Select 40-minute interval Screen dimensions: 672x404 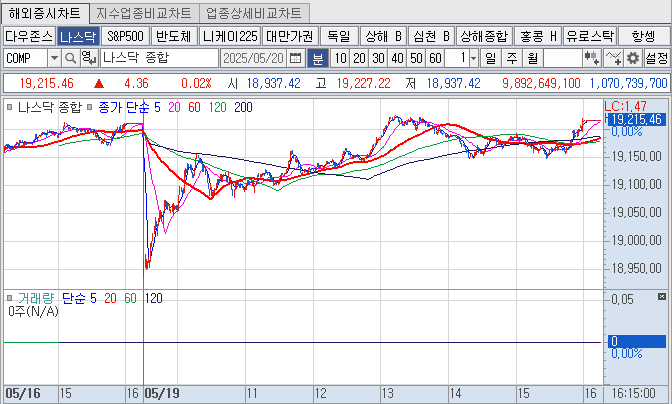397,58
